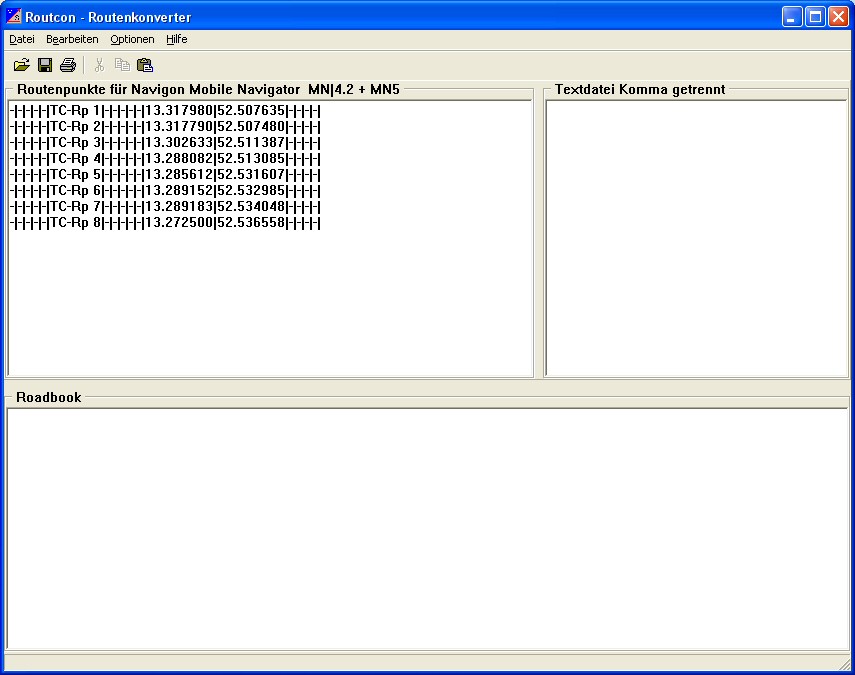Image resolution: width=855 pixels, height=675 pixels.
Task: Select the TC-Rp 5 route point line
Action: click(165, 174)
